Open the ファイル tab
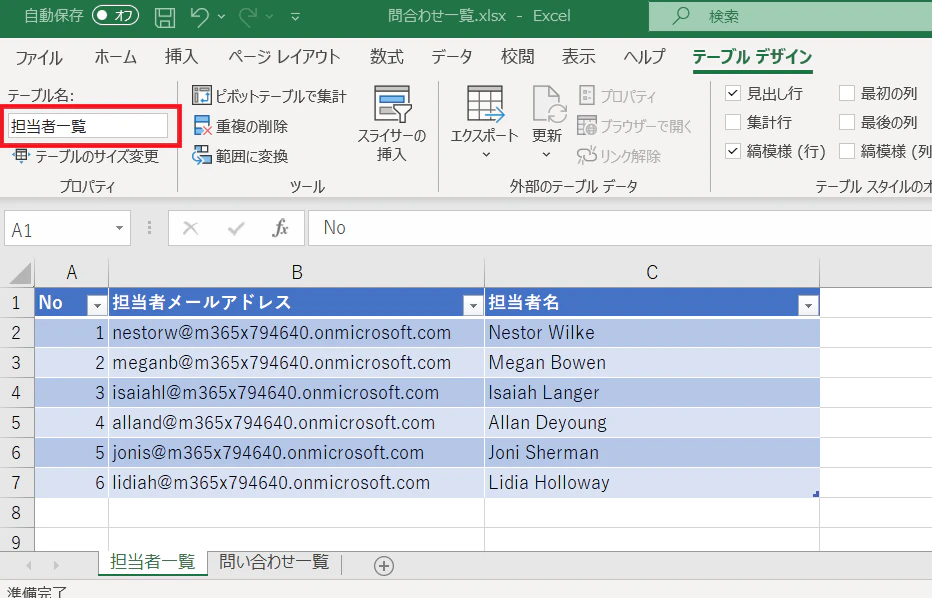The height and width of the screenshot is (598, 932). click(x=39, y=57)
